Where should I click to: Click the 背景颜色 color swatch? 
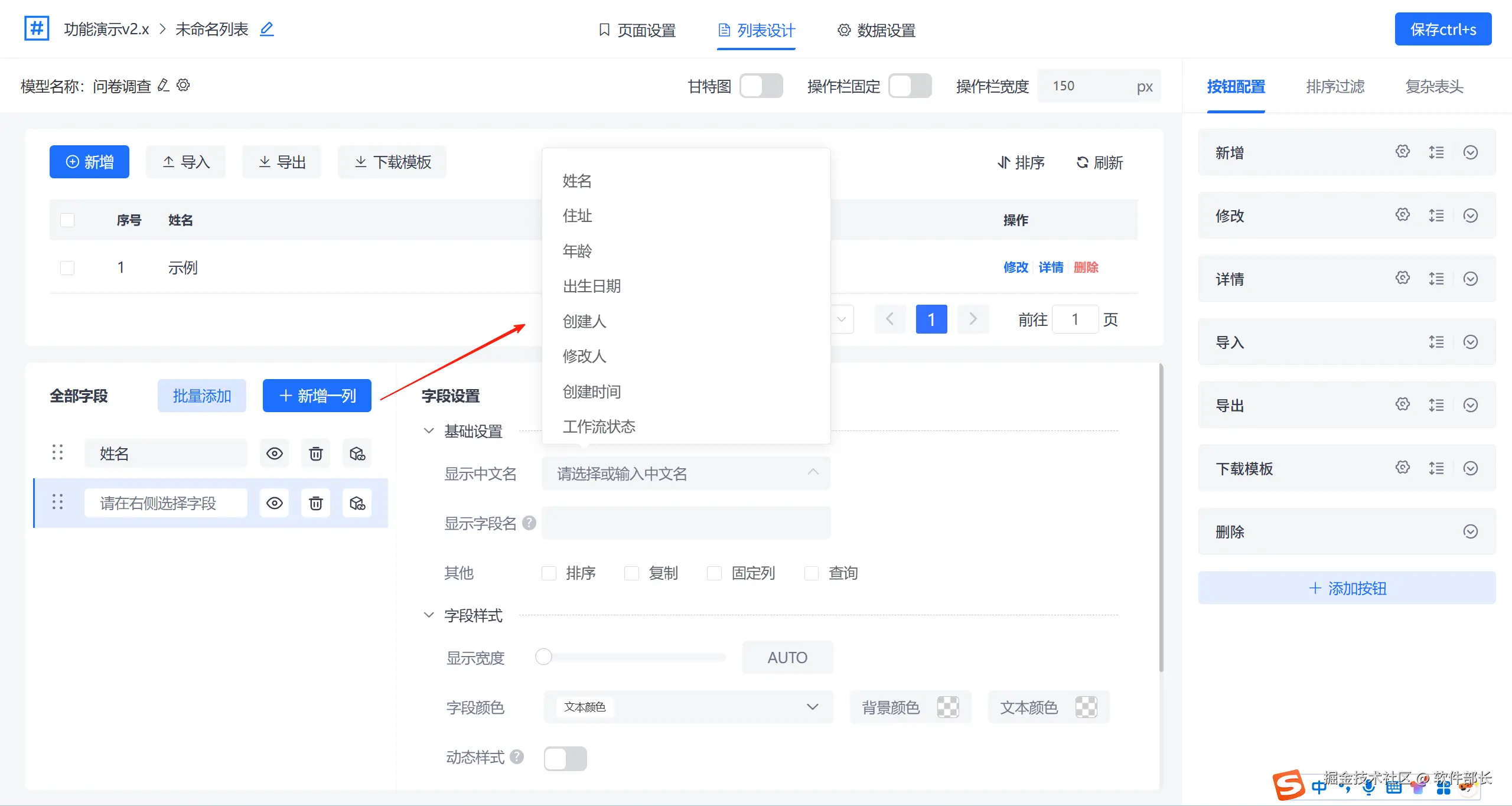point(948,707)
